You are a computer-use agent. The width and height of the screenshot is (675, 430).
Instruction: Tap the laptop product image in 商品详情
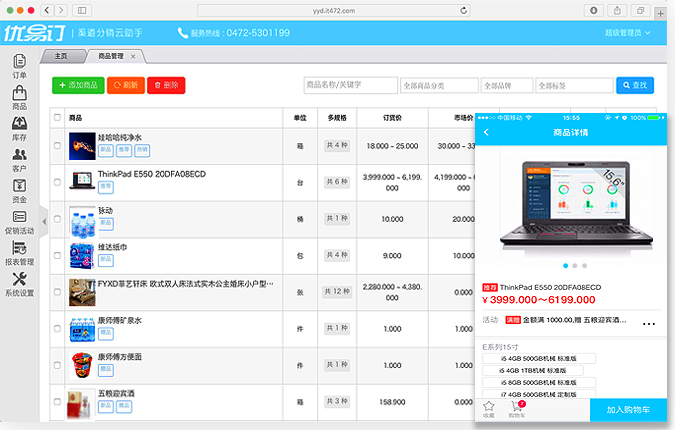pos(576,204)
